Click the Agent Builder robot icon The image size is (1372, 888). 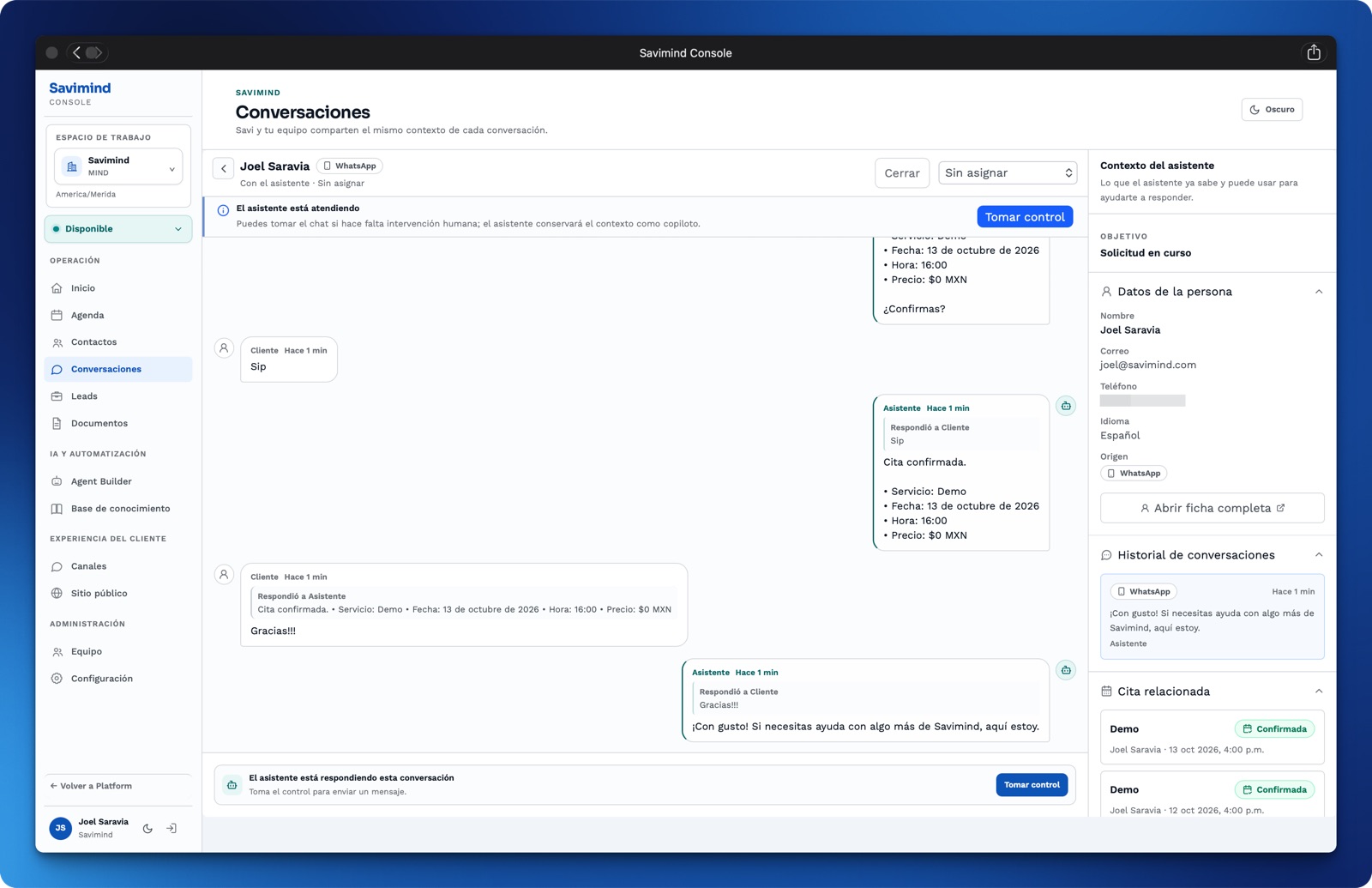coord(57,481)
